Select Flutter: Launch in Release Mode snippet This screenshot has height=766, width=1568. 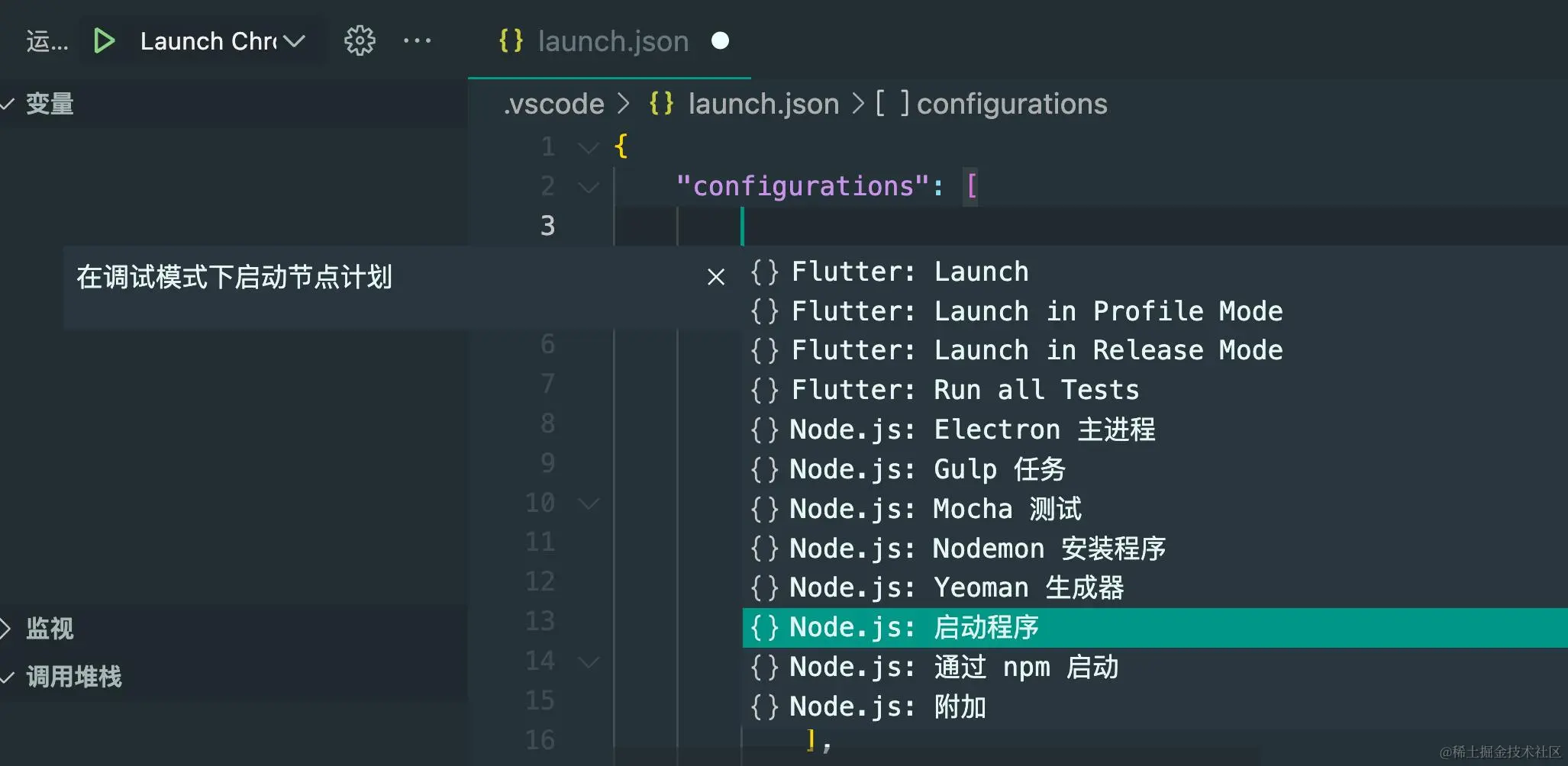(1155, 351)
